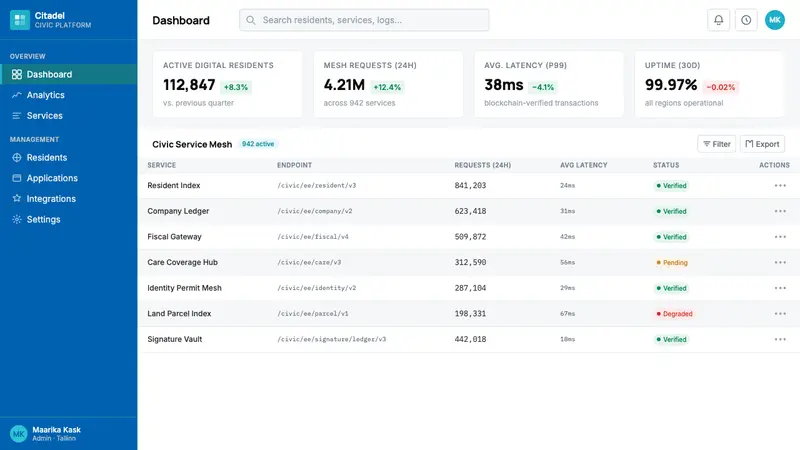This screenshot has width=800, height=450.
Task: Click the search magnifier icon
Action: pos(251,20)
